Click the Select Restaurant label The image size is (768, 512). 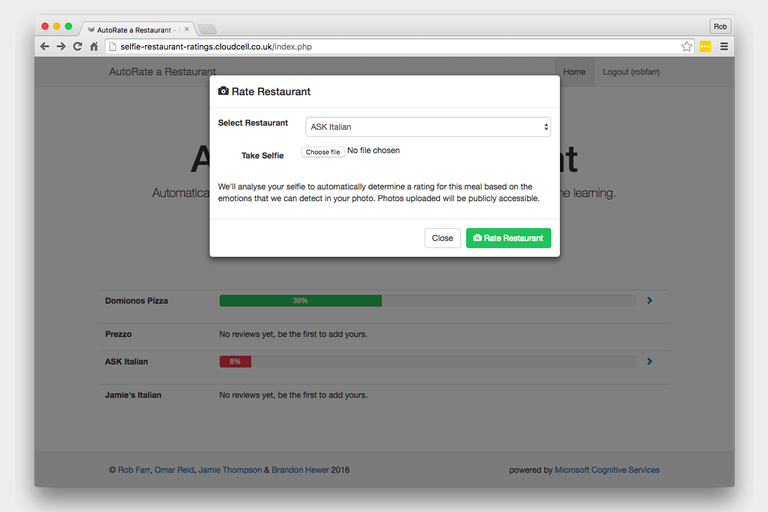point(253,123)
